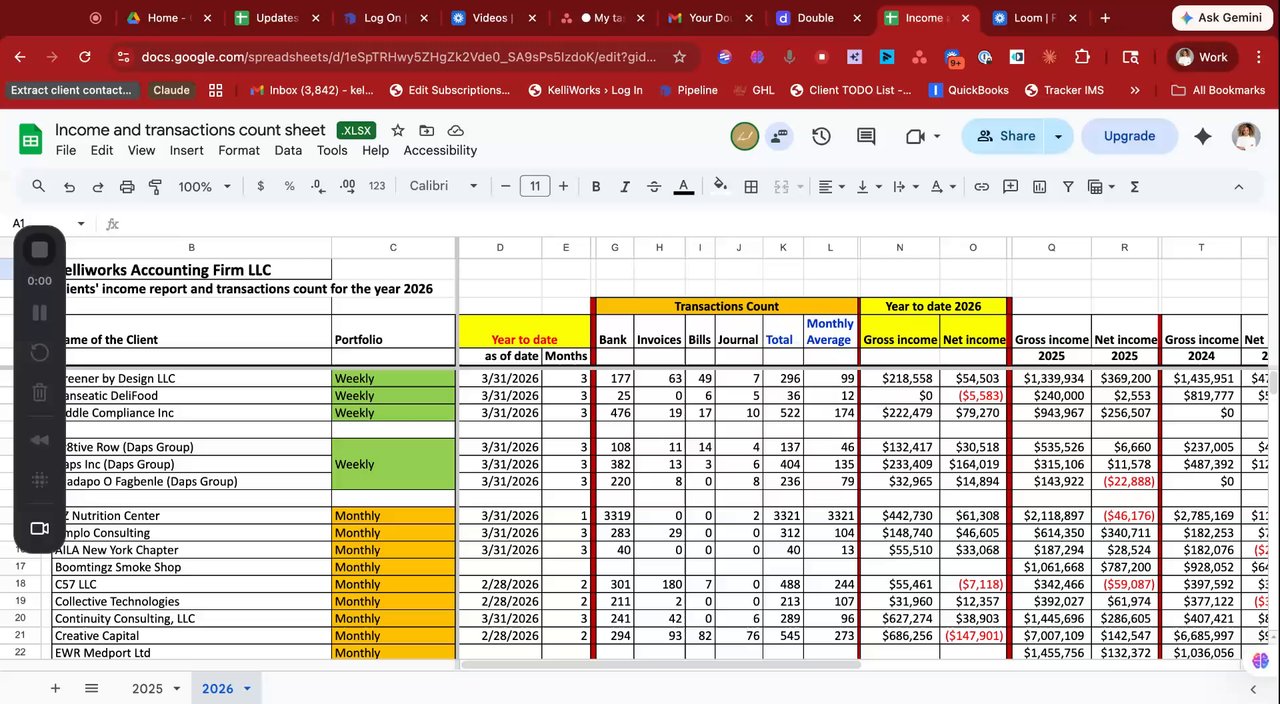Click the font size input field
Image resolution: width=1280 pixels, height=704 pixels.
(535, 186)
